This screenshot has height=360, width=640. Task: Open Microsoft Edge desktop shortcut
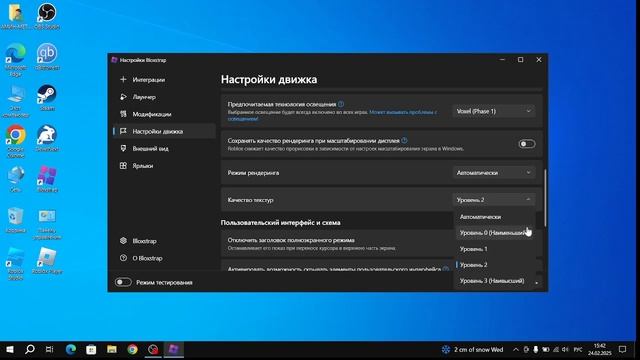[x=16, y=60]
